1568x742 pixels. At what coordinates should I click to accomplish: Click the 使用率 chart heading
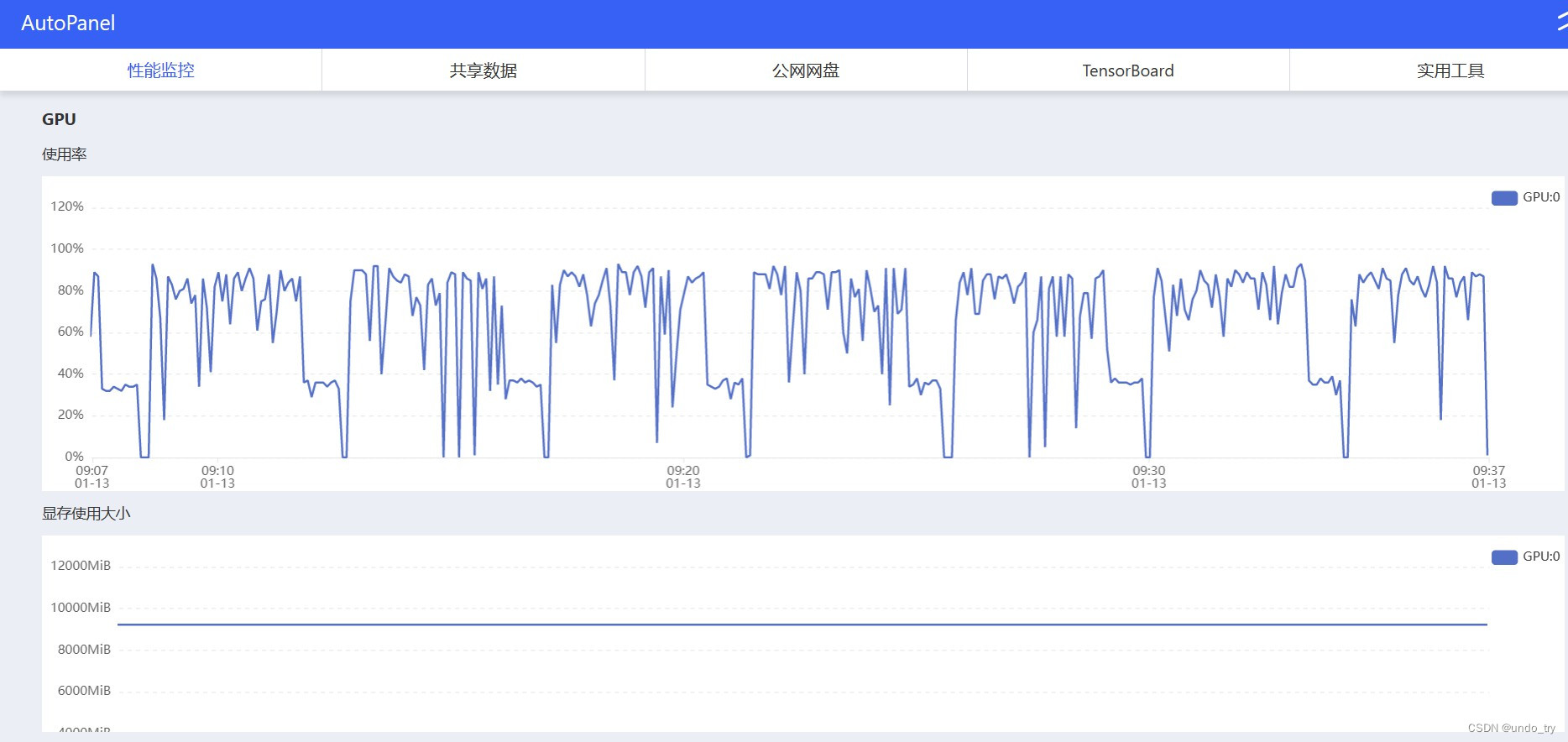(x=65, y=154)
